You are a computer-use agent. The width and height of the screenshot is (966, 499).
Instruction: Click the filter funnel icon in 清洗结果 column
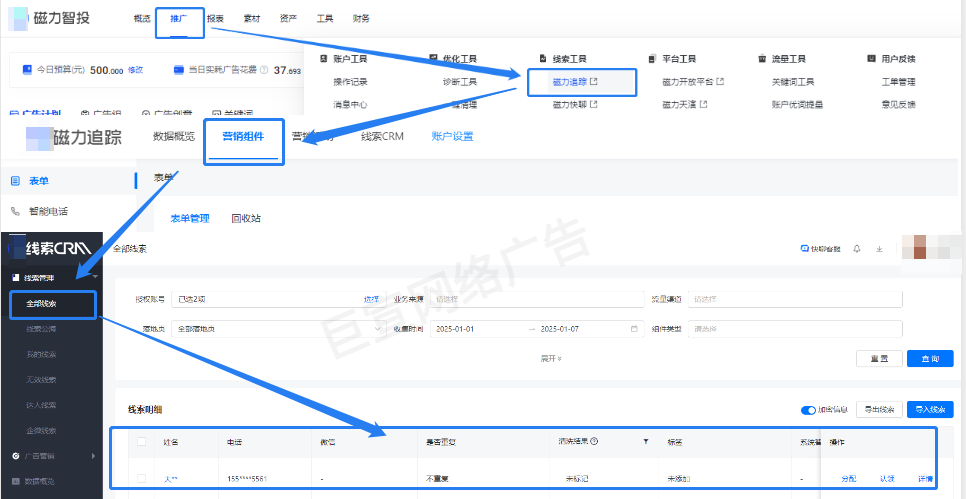pos(646,442)
